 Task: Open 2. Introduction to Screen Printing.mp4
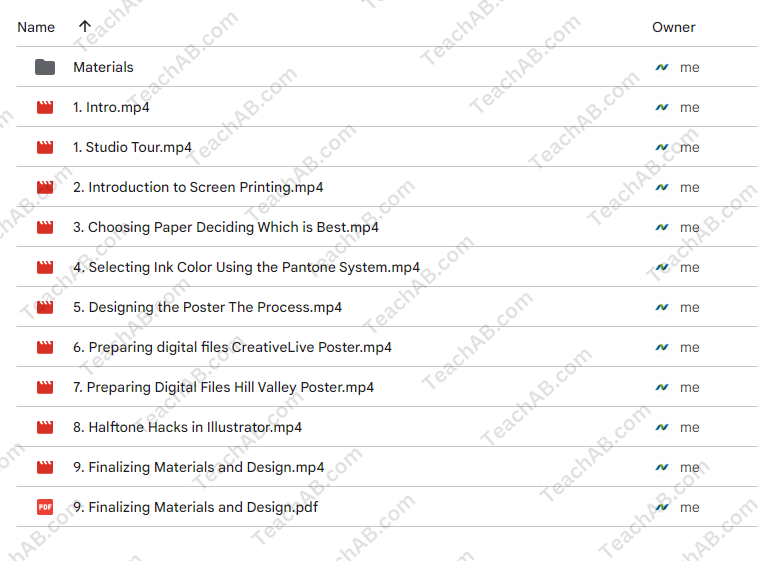[198, 187]
